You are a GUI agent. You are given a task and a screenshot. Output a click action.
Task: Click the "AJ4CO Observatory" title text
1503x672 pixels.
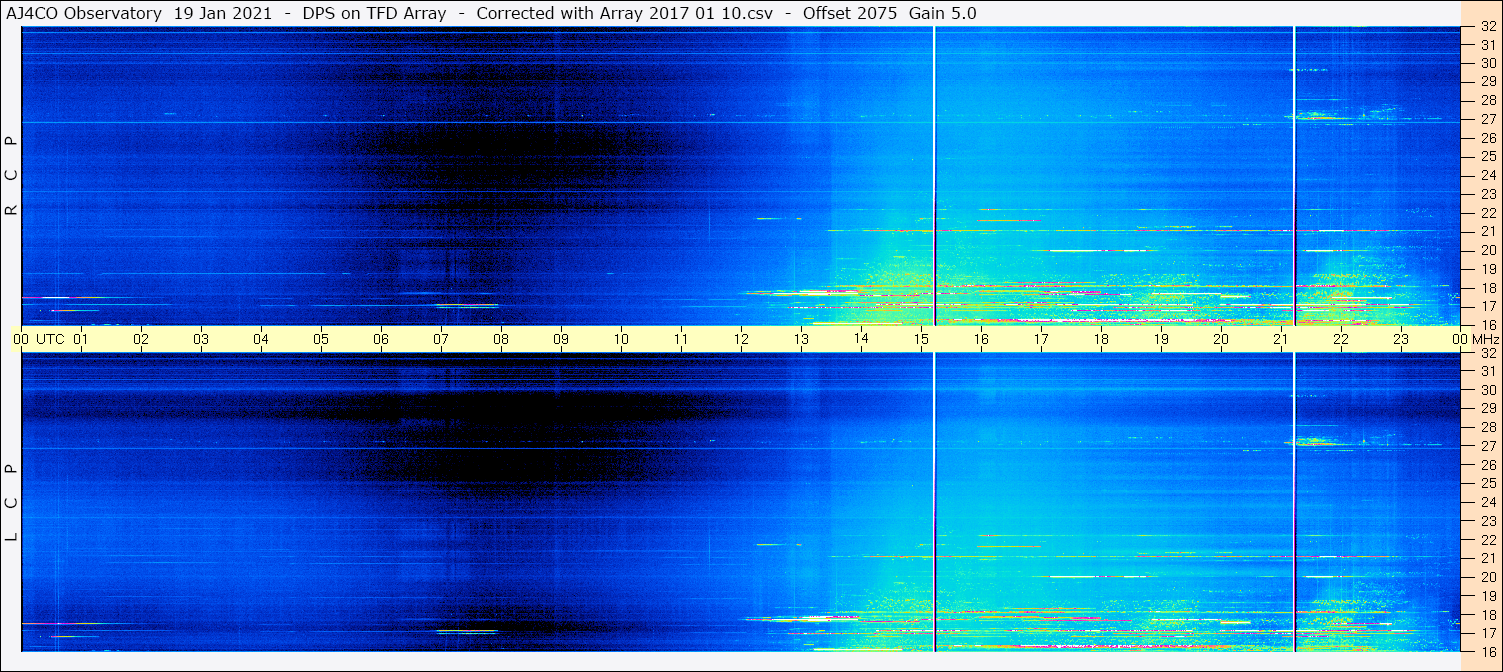coord(84,13)
